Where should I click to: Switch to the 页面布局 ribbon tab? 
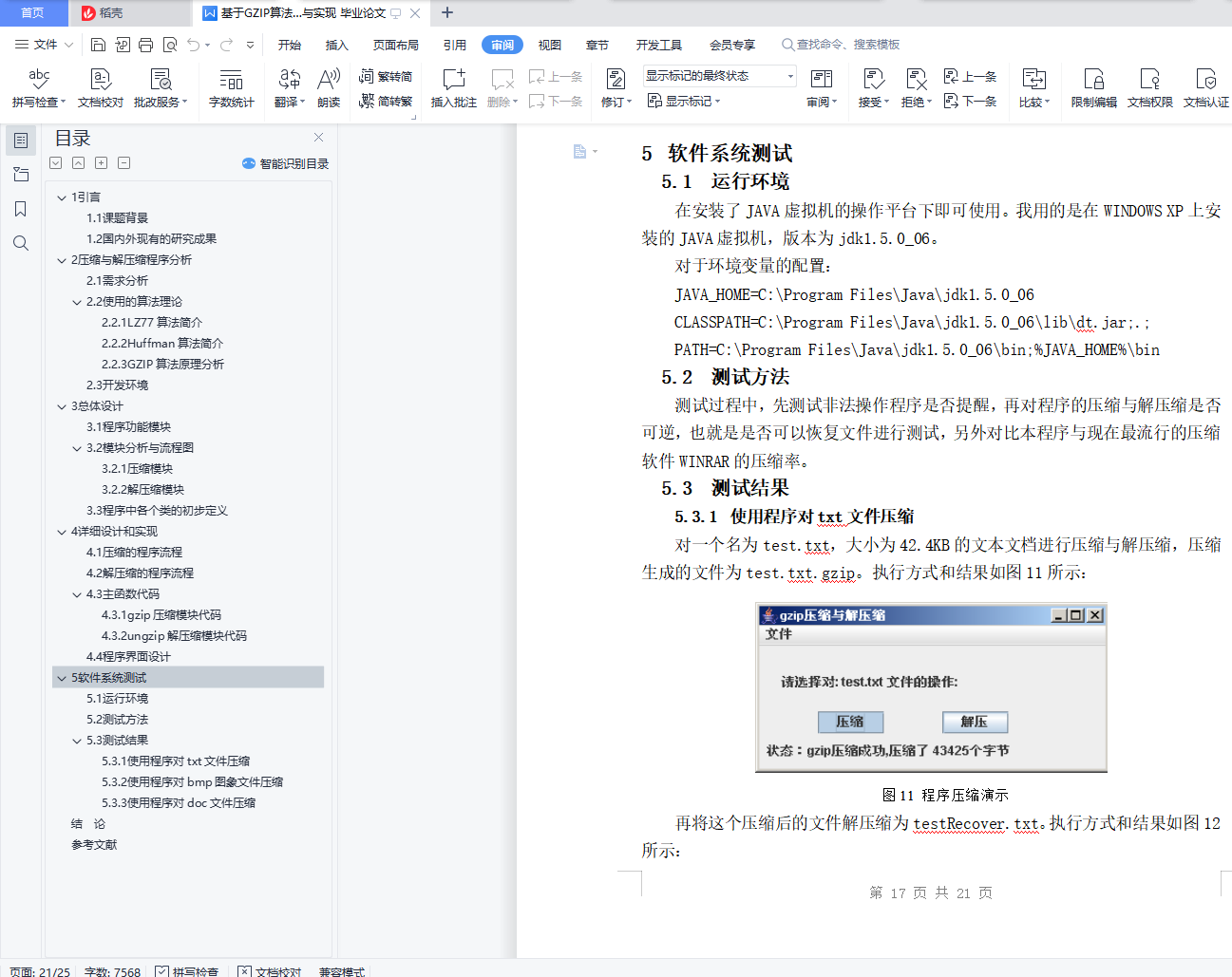tap(396, 45)
